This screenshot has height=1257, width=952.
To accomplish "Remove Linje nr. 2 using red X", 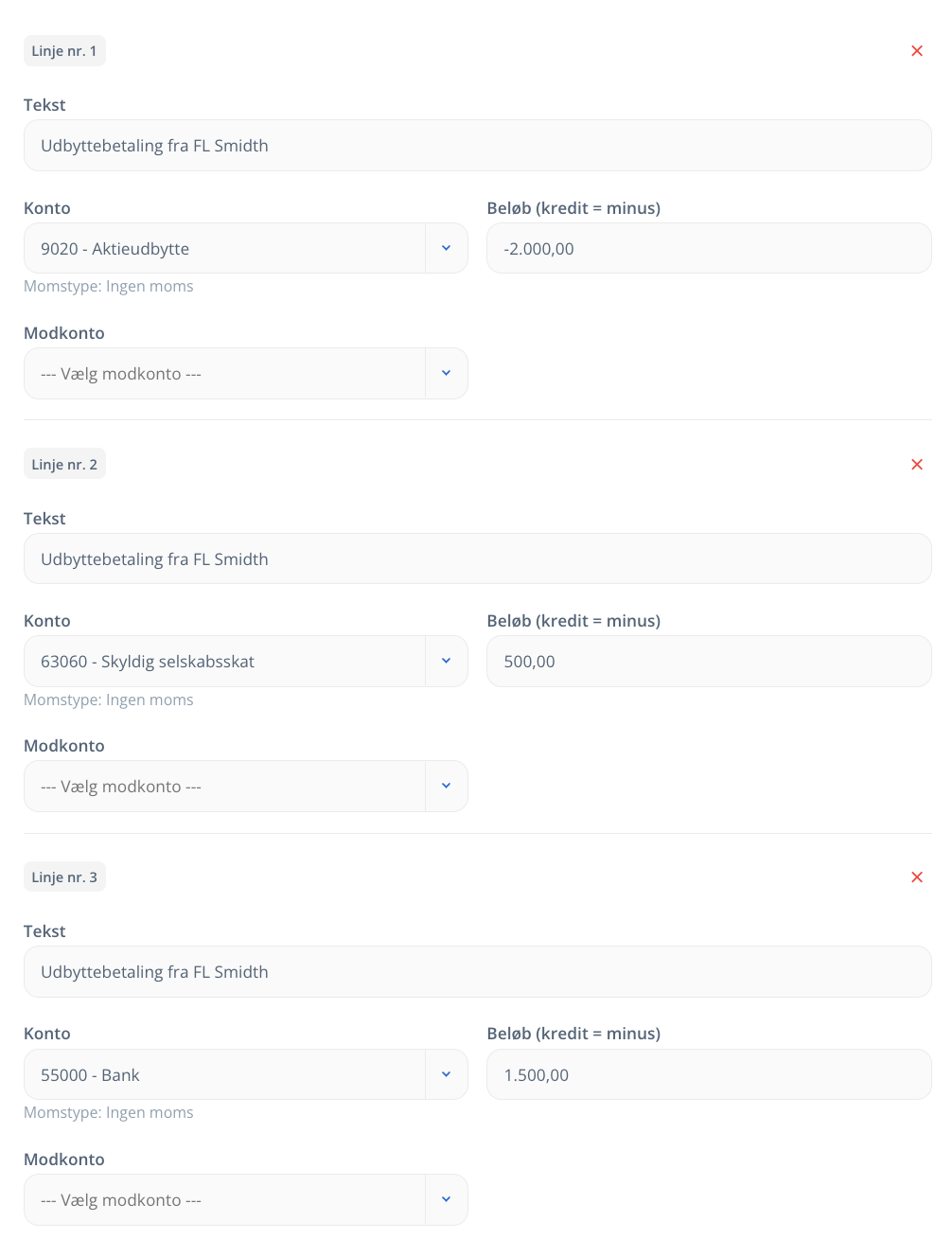I will click(916, 465).
